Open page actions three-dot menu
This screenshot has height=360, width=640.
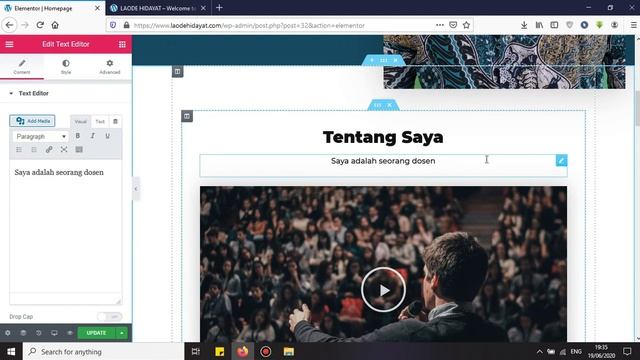pos(440,25)
